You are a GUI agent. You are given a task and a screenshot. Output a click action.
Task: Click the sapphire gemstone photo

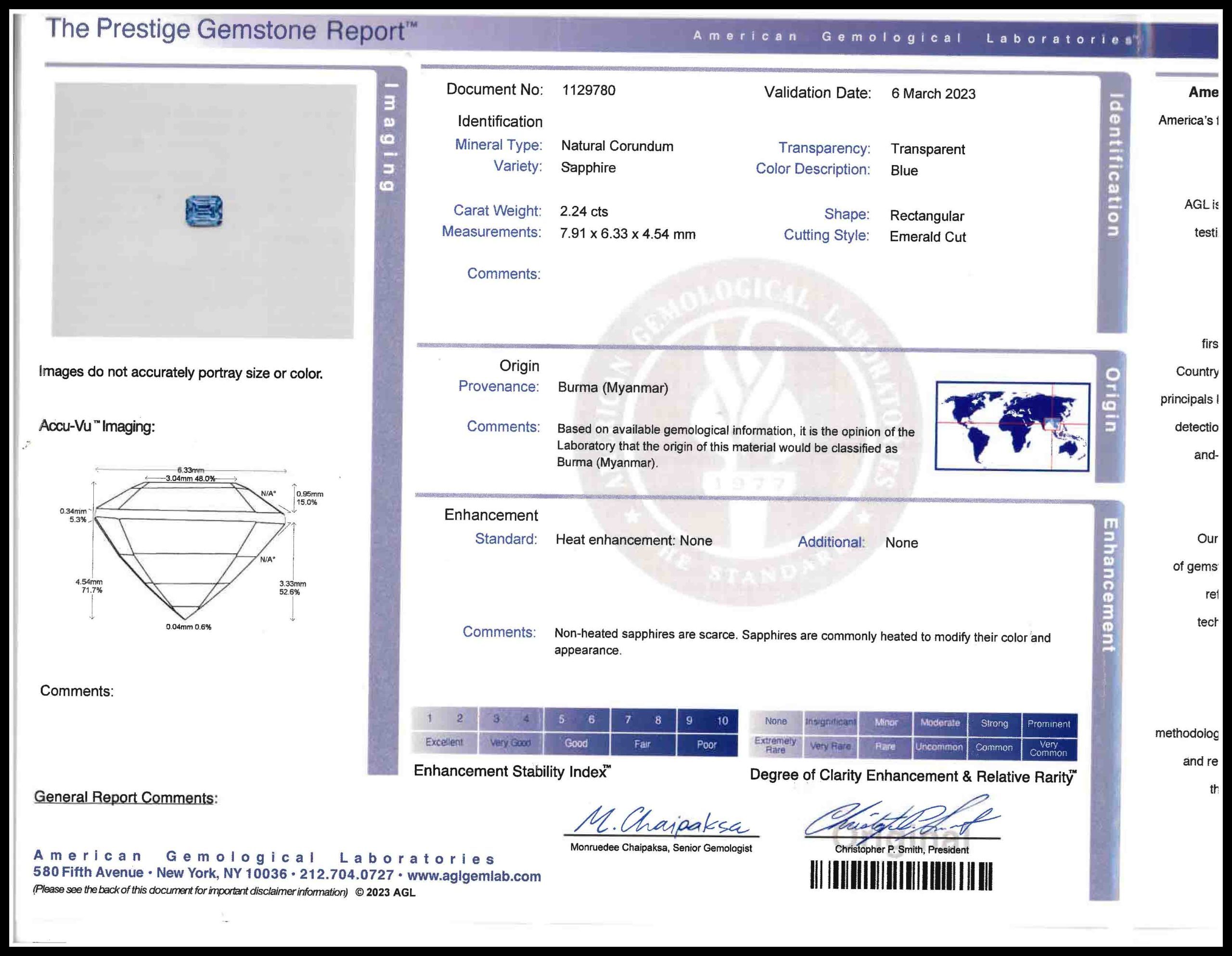(x=204, y=211)
